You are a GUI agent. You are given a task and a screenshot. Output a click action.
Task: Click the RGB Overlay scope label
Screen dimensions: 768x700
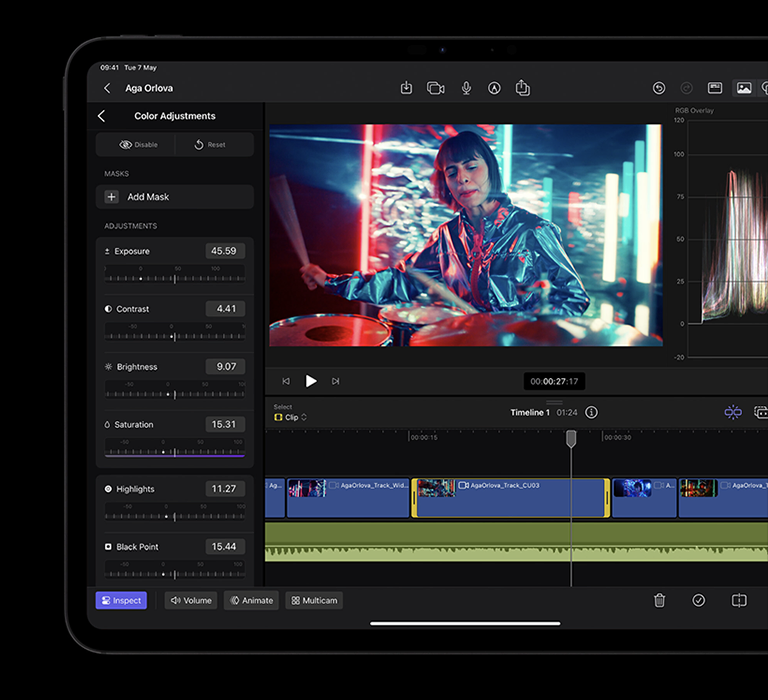click(694, 111)
